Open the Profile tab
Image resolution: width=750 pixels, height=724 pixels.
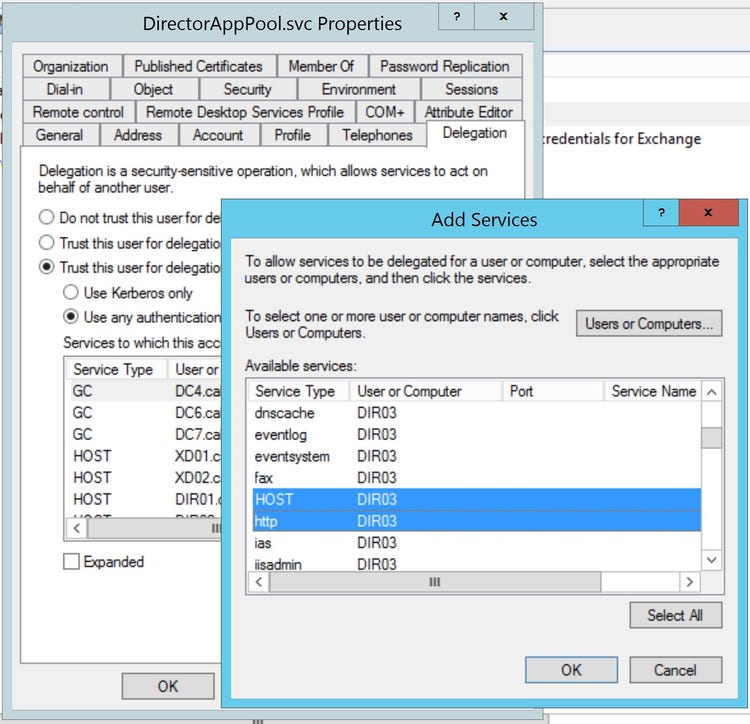pos(293,135)
